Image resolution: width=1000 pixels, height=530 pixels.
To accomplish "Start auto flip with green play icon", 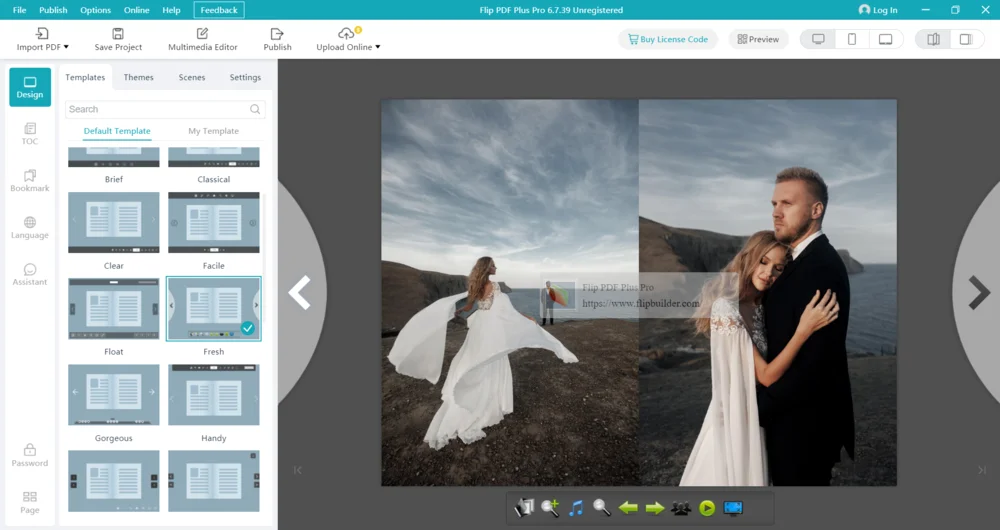I will (x=707, y=508).
